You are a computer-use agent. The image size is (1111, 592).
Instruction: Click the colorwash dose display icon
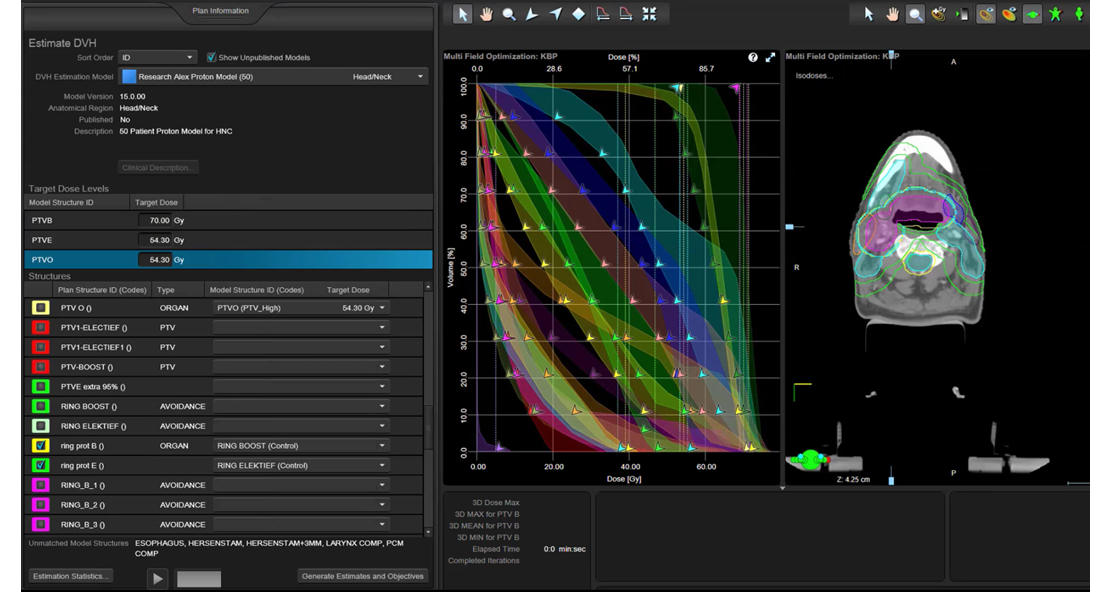(x=1011, y=13)
